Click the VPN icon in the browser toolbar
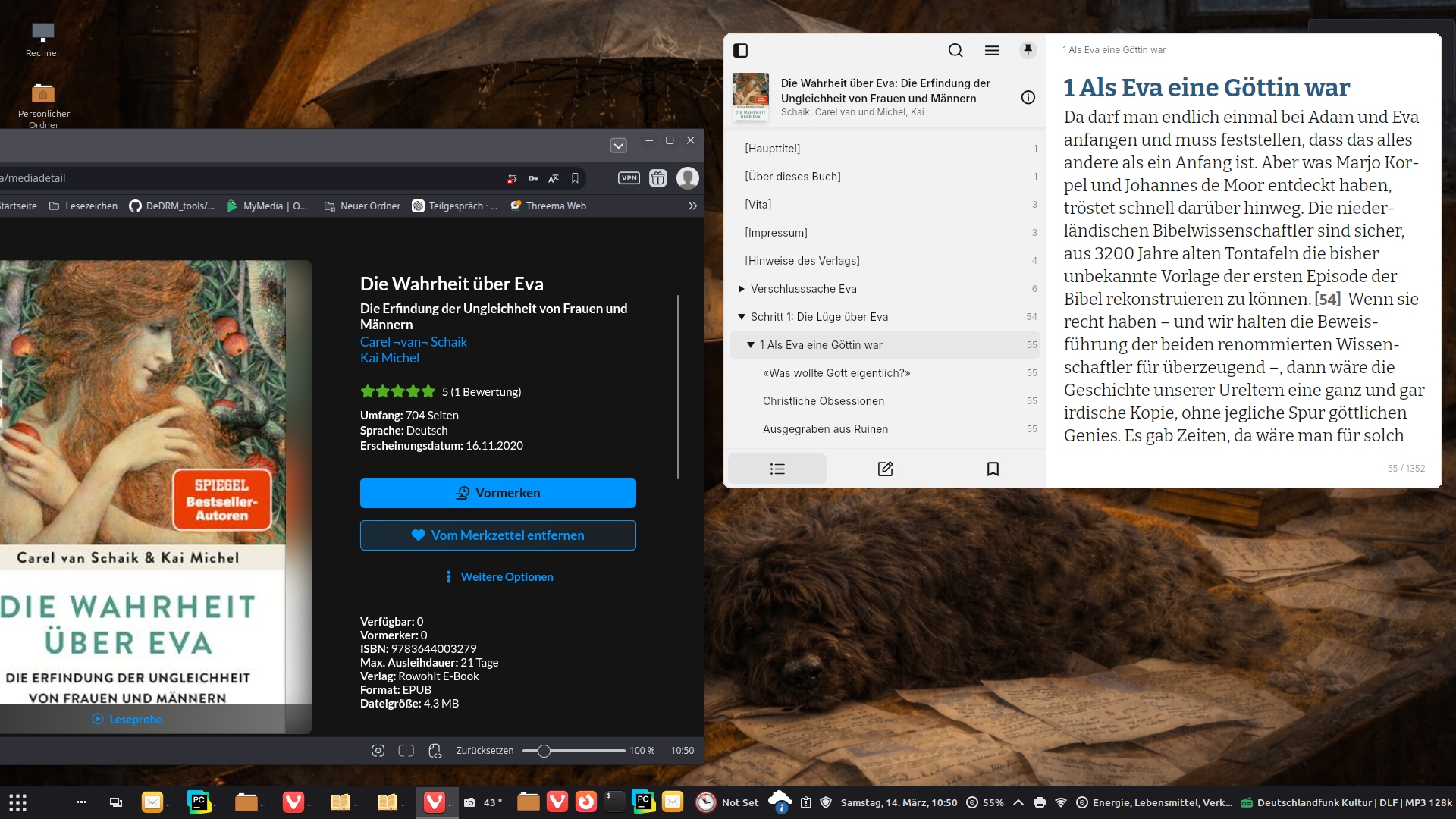 tap(629, 178)
